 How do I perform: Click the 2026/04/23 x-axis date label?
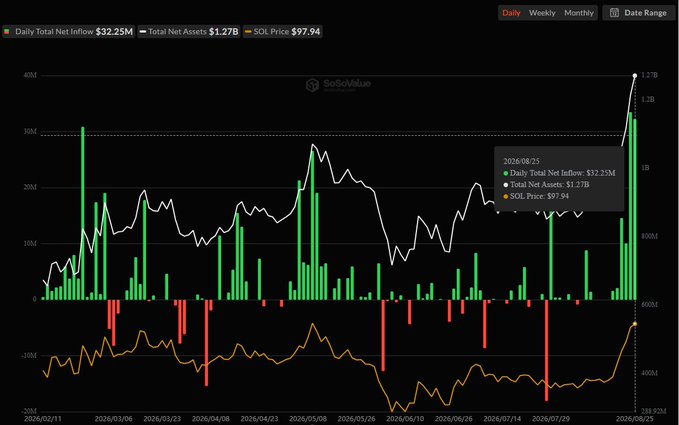click(x=259, y=419)
